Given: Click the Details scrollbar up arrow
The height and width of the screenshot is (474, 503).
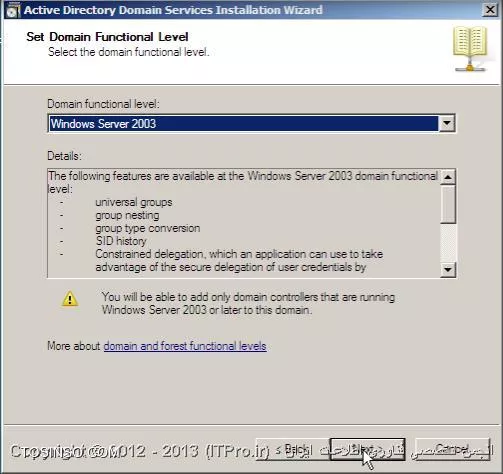Looking at the screenshot, I should coord(448,177).
